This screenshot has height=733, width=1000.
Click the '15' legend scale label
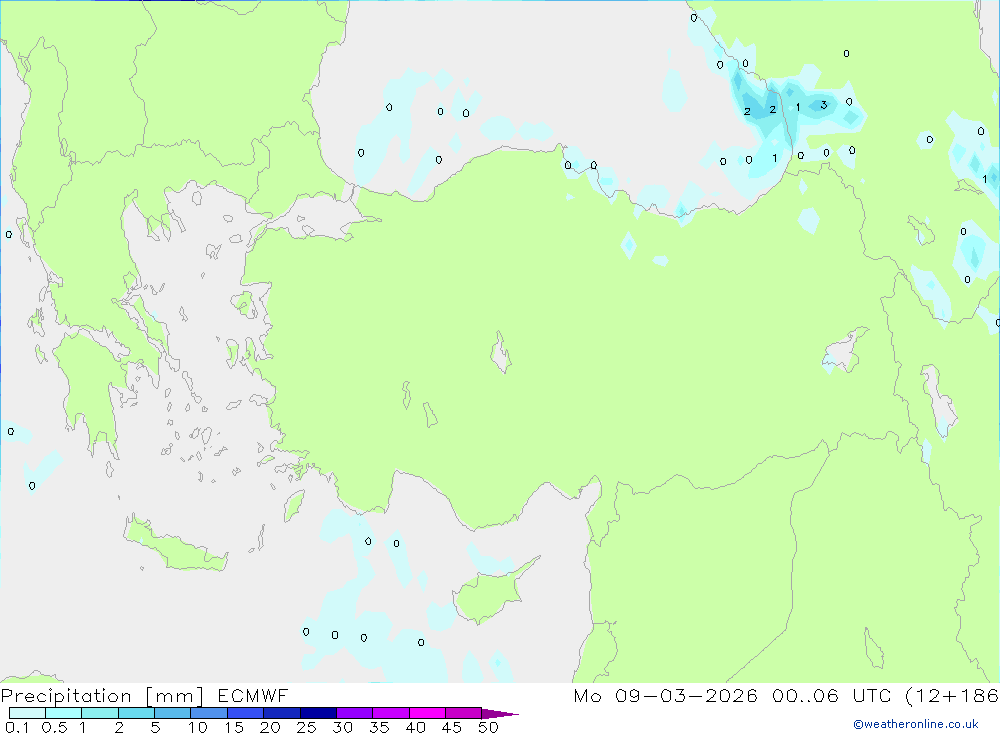(234, 727)
